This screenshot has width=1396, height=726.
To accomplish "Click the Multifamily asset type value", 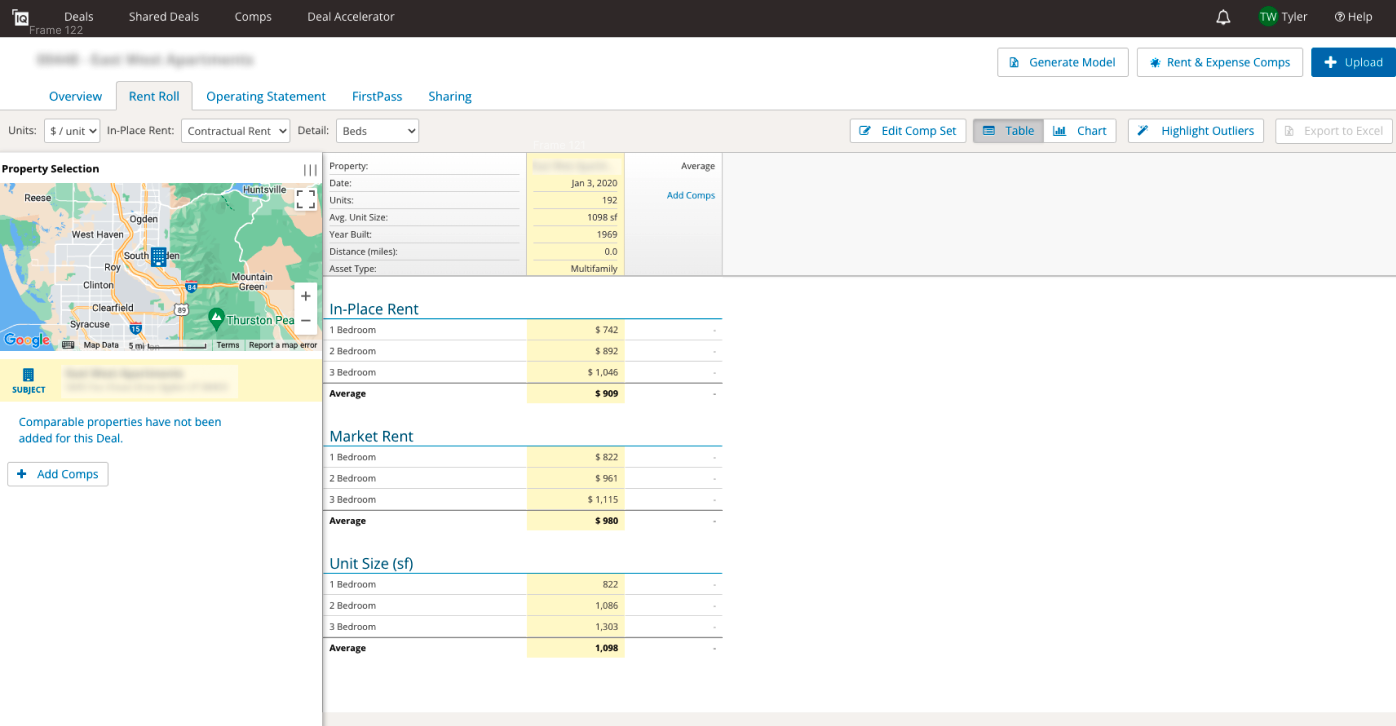I will point(594,268).
